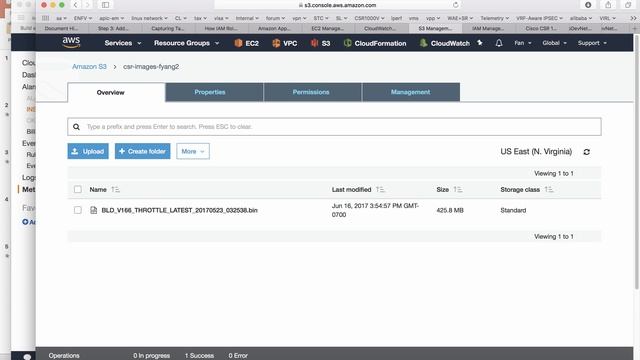Open CloudFormation shortcut in navbar

(x=375, y=43)
